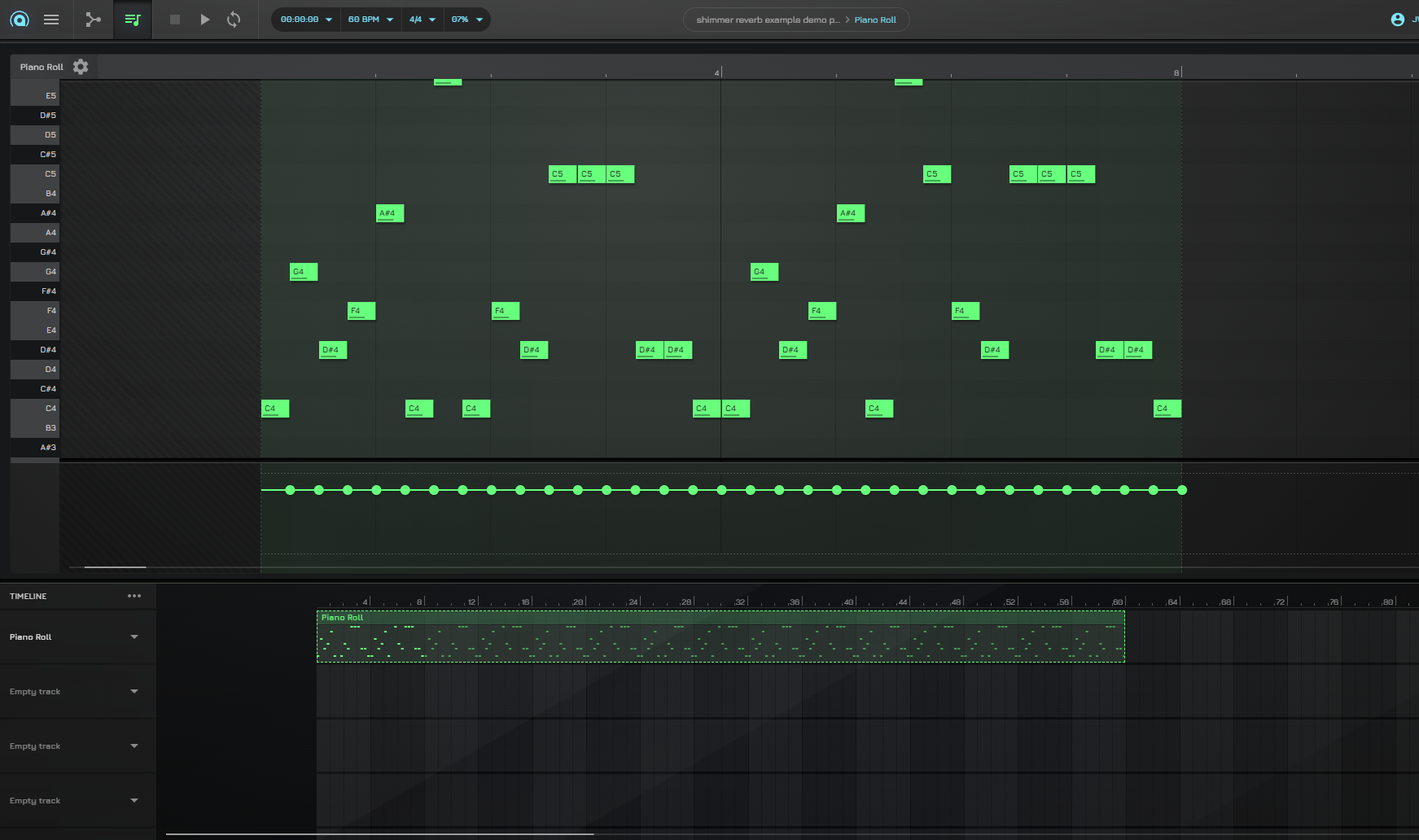
Task: Click the A#4 key on piano keyboard
Action: pos(35,213)
